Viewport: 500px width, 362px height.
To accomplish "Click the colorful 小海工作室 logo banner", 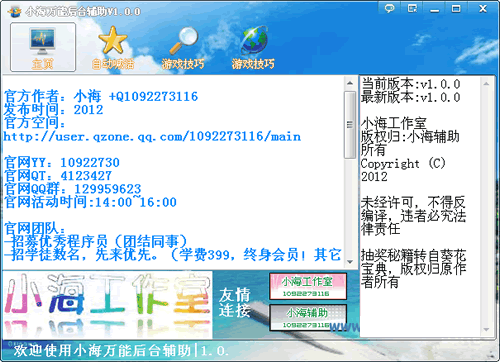I will pos(107,305).
